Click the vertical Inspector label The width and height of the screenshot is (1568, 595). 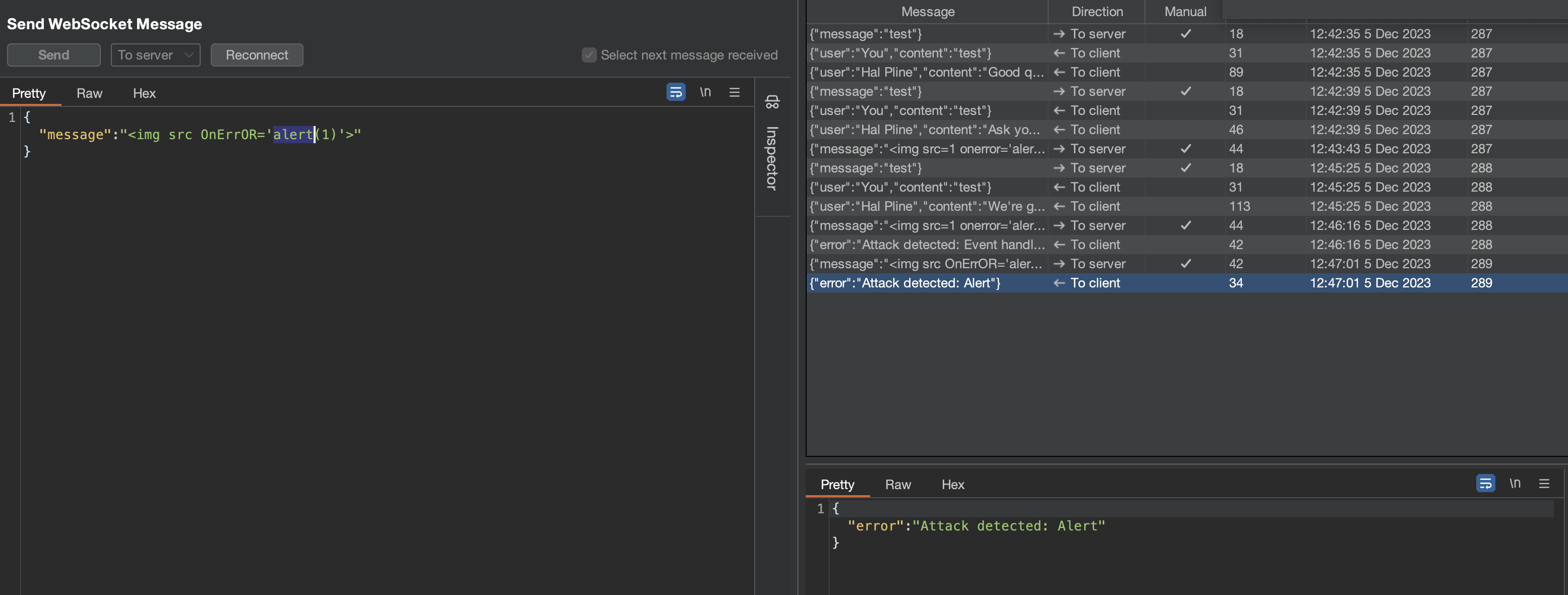coord(772,158)
